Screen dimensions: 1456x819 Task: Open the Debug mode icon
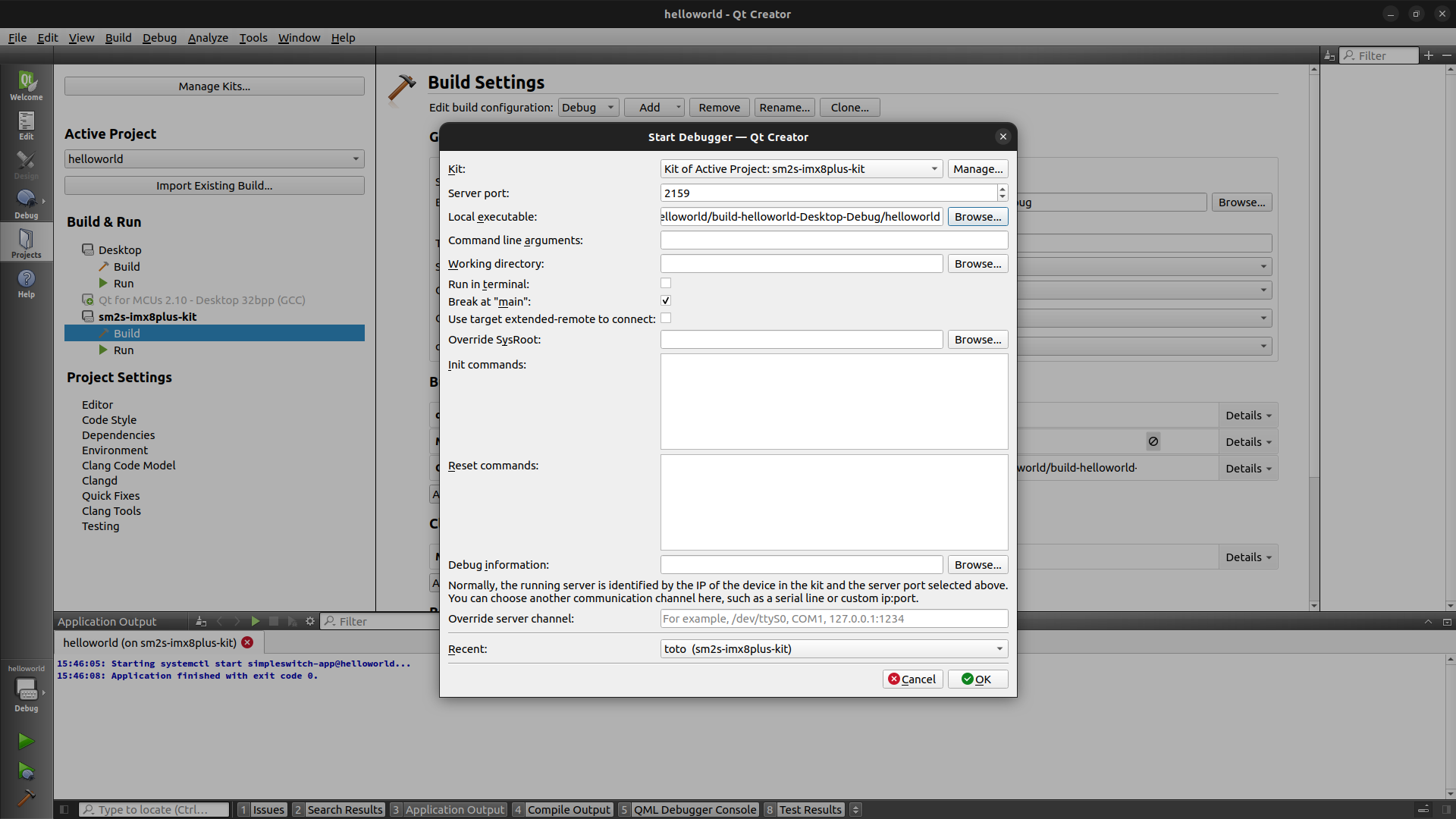pyautogui.click(x=26, y=203)
